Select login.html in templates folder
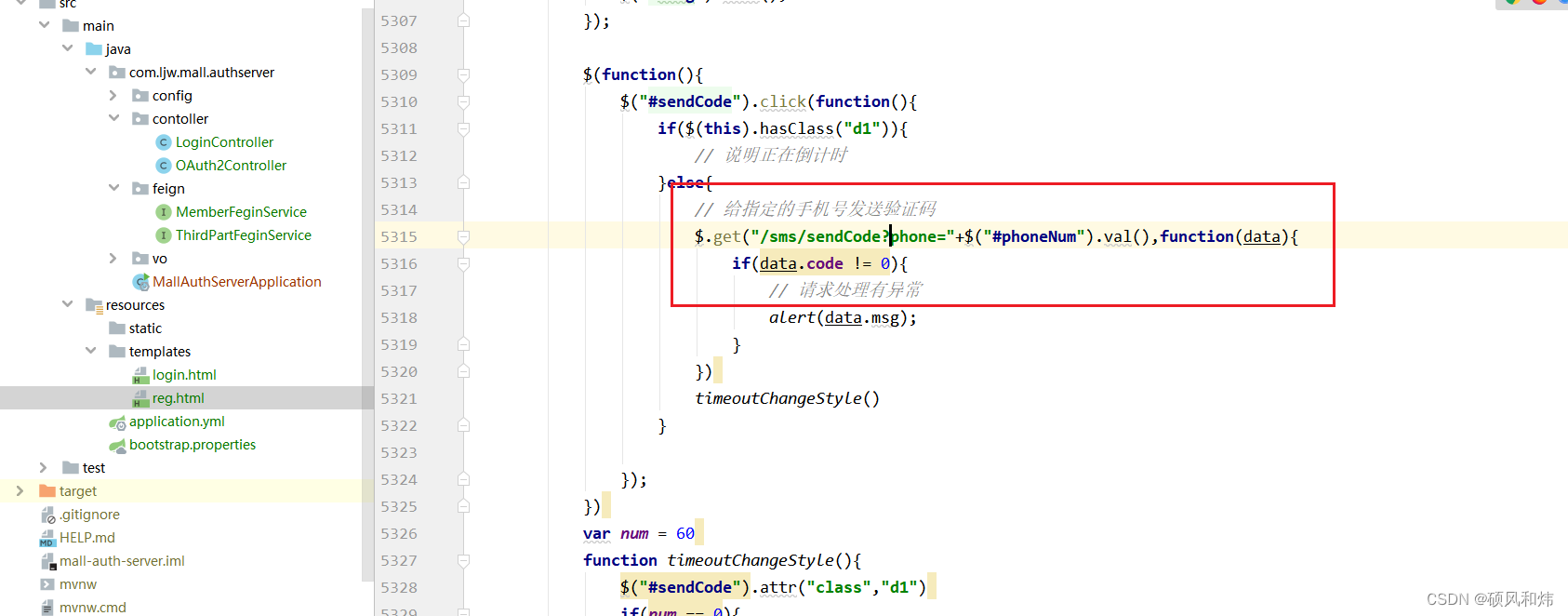This screenshot has height=616, width=1568. point(184,374)
